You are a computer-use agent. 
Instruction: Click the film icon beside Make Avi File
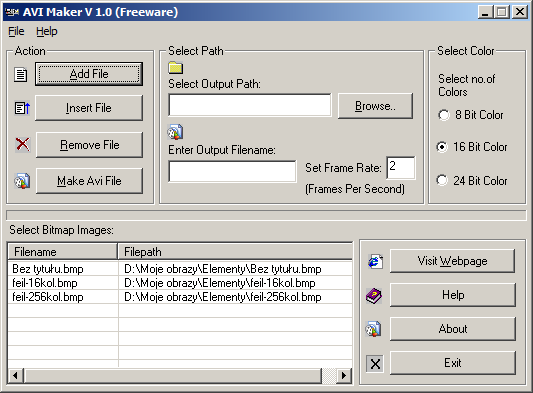22,181
